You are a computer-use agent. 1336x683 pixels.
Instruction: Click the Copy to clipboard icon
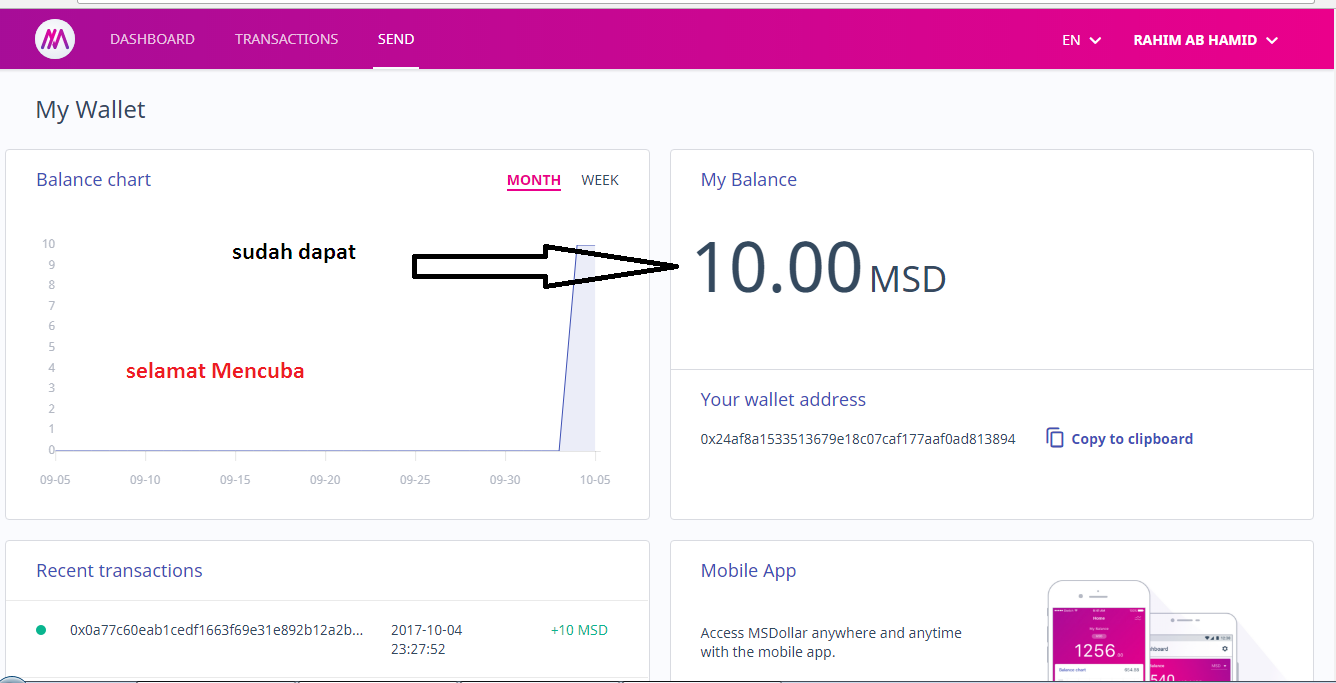[x=1055, y=438]
